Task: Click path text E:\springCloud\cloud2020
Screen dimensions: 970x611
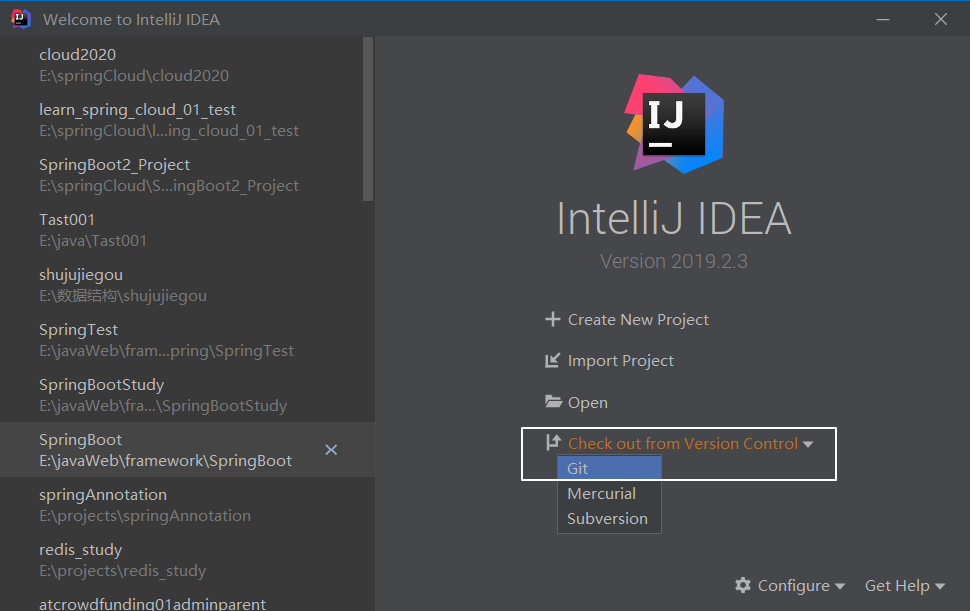Action: [134, 75]
